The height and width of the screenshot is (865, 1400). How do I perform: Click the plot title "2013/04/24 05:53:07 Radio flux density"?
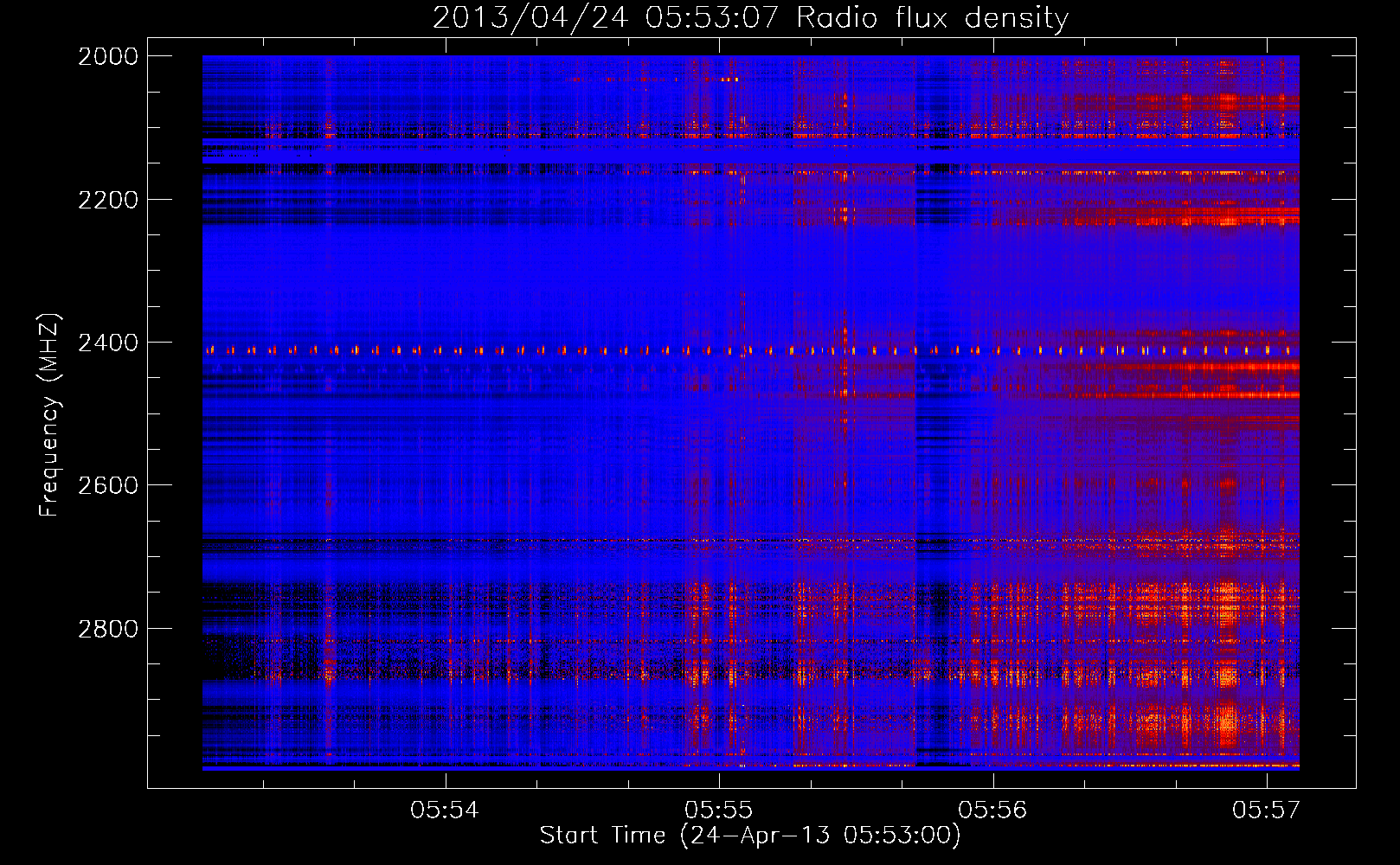[x=750, y=17]
